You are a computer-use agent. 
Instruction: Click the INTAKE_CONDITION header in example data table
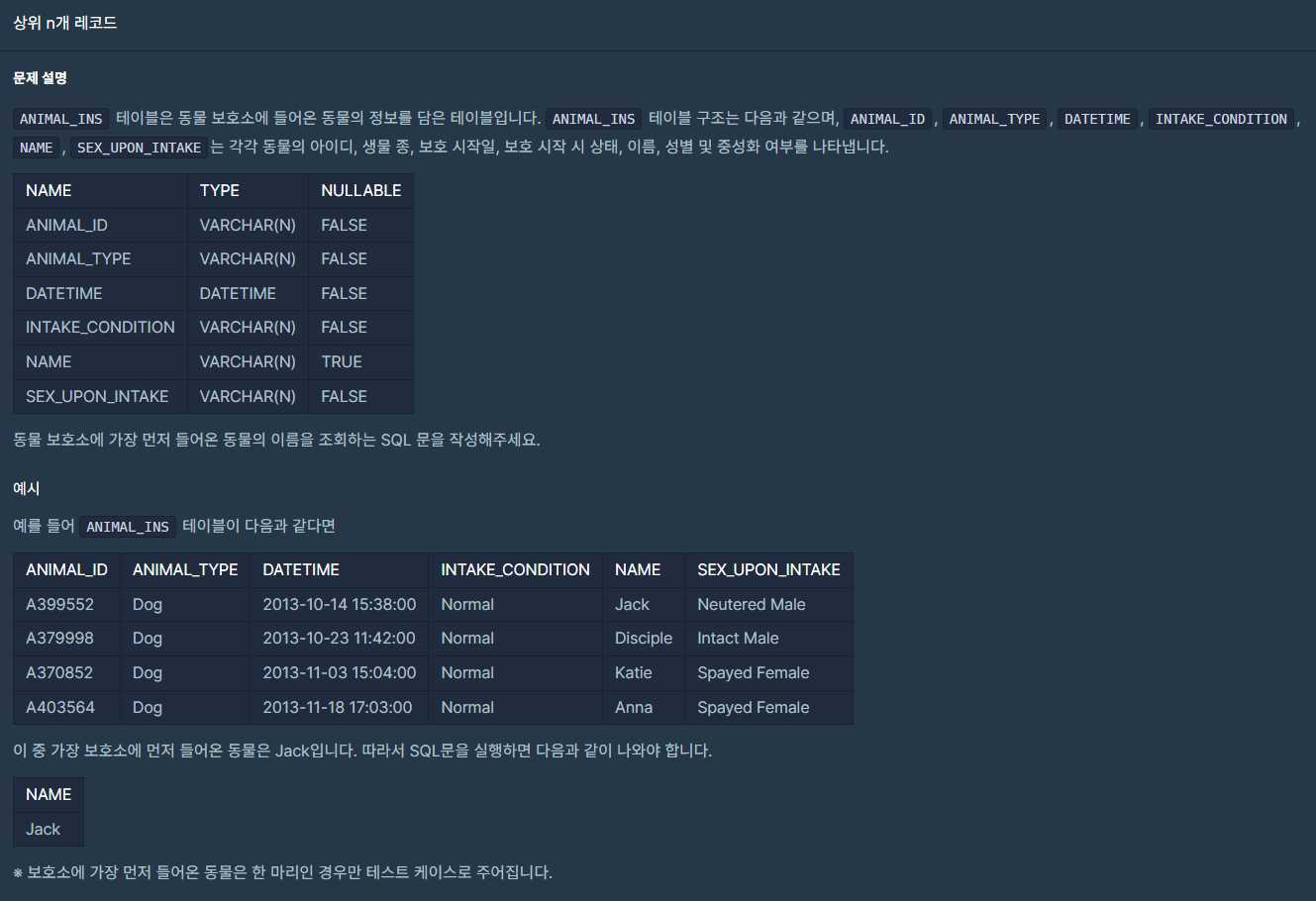click(515, 569)
